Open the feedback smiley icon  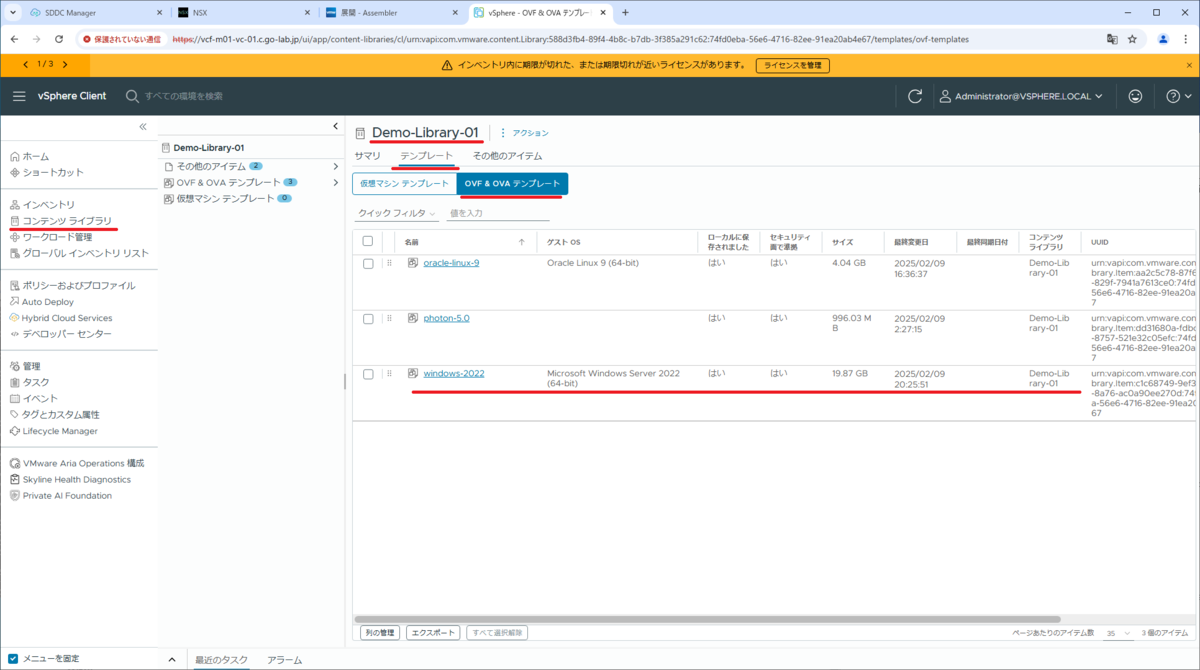pyautogui.click(x=1135, y=96)
